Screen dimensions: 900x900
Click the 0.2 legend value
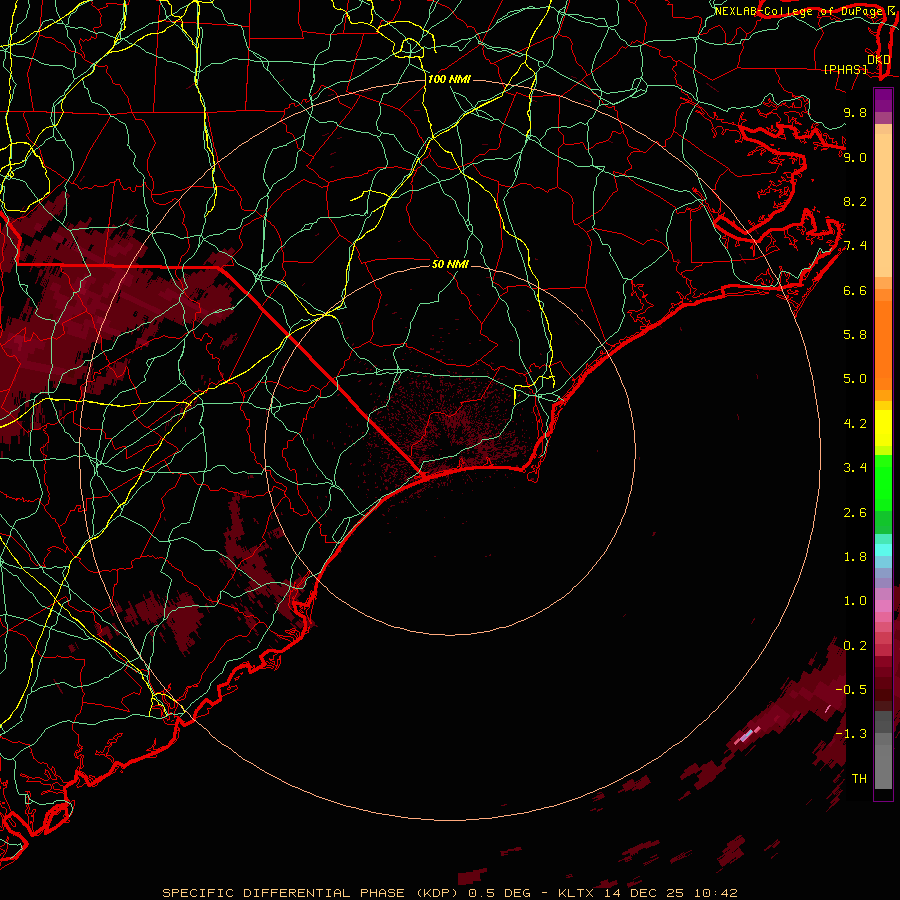pyautogui.click(x=855, y=646)
